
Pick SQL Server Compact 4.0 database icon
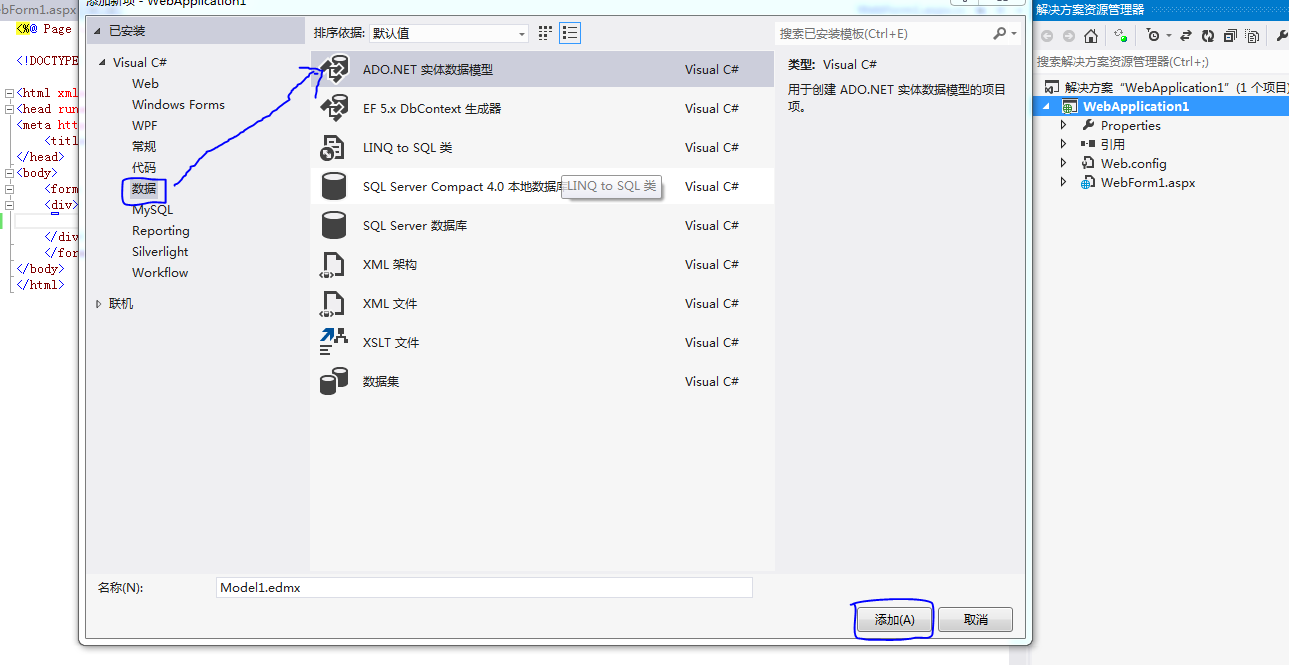point(333,187)
